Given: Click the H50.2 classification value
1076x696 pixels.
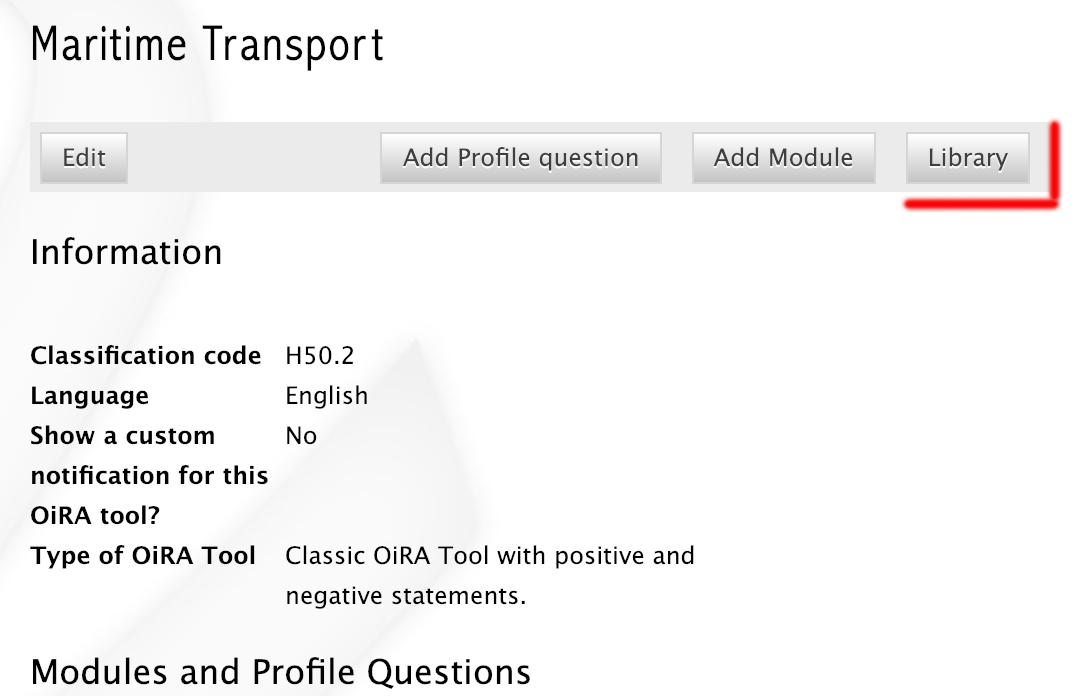Looking at the screenshot, I should 319,356.
